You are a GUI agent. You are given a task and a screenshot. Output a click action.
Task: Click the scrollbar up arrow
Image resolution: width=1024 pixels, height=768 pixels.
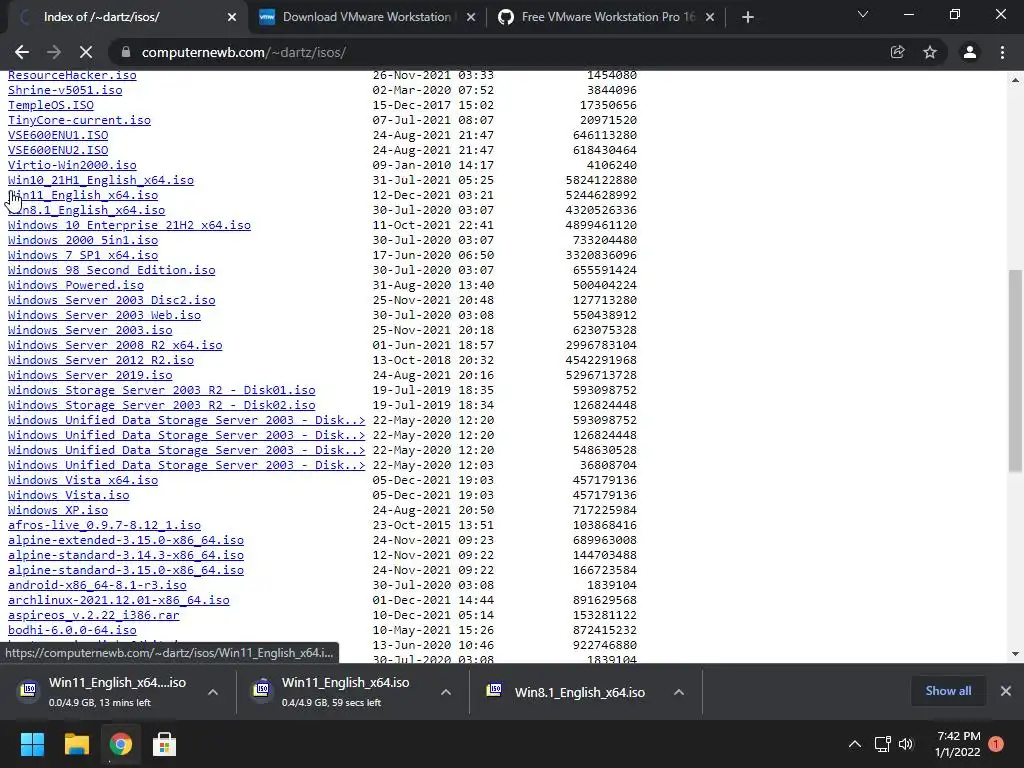coord(1015,80)
